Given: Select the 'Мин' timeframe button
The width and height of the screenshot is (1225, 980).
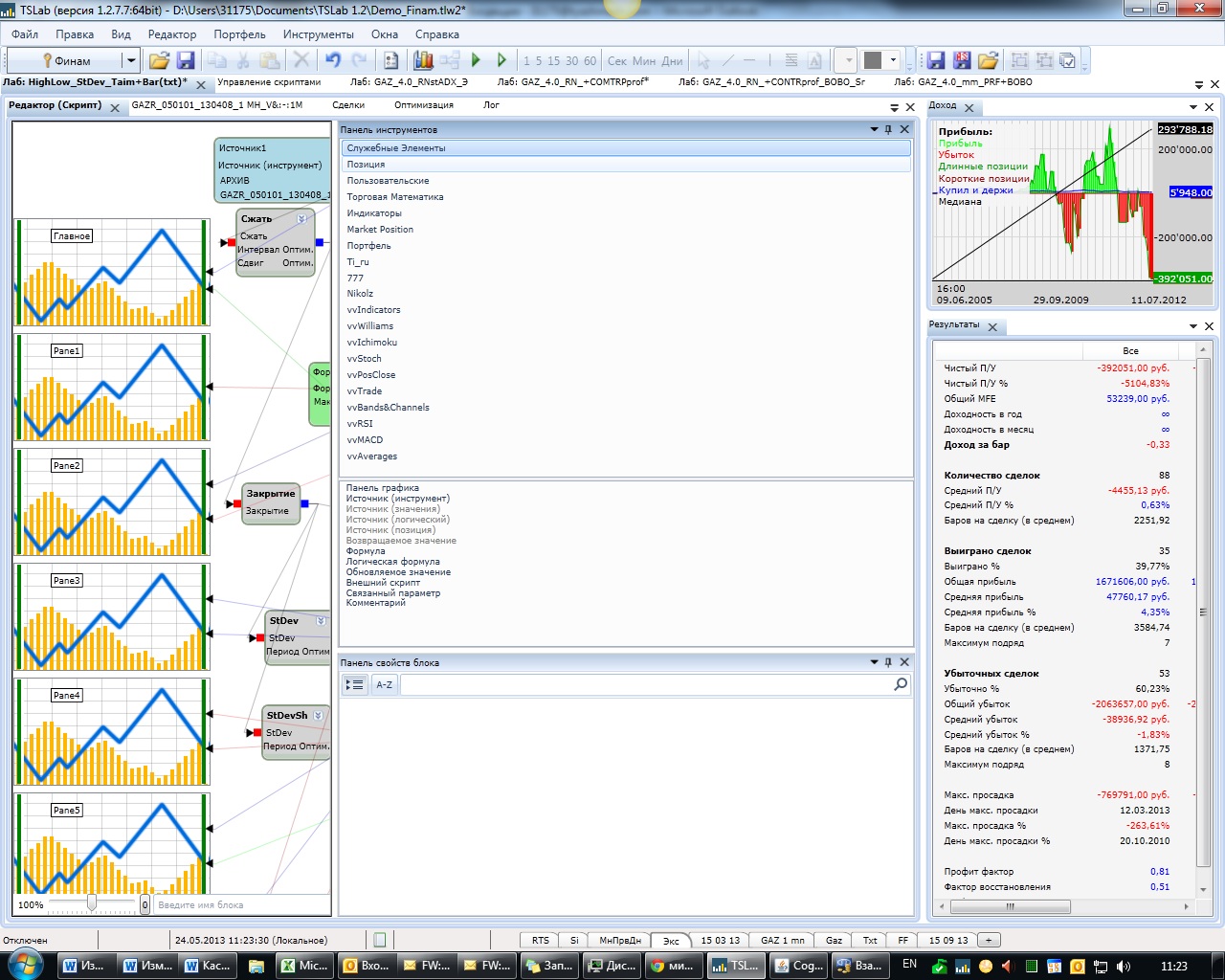Looking at the screenshot, I should coord(644,60).
